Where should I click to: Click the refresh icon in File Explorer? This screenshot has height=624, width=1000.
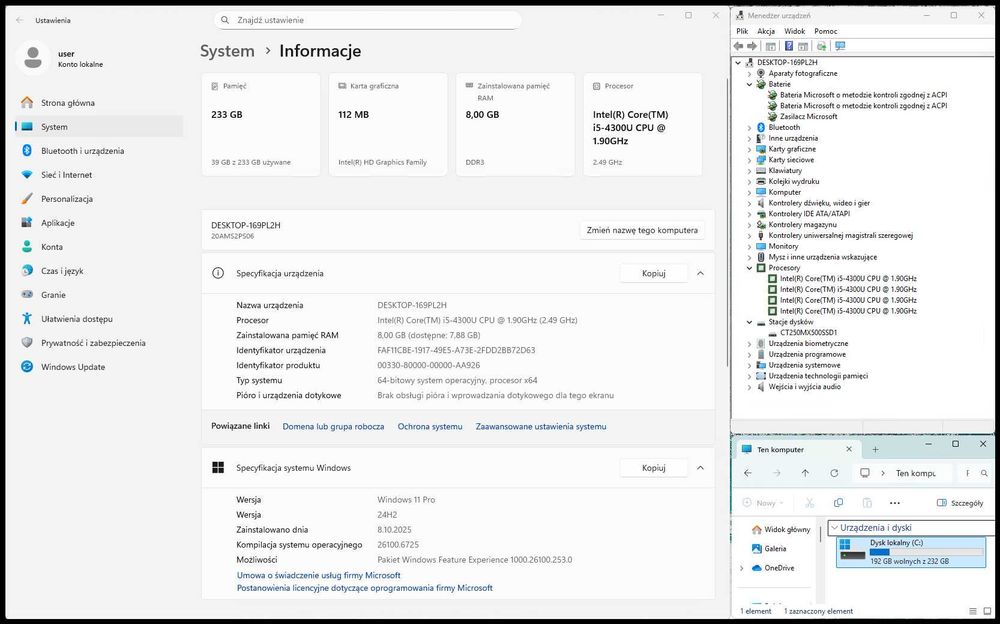pyautogui.click(x=836, y=473)
